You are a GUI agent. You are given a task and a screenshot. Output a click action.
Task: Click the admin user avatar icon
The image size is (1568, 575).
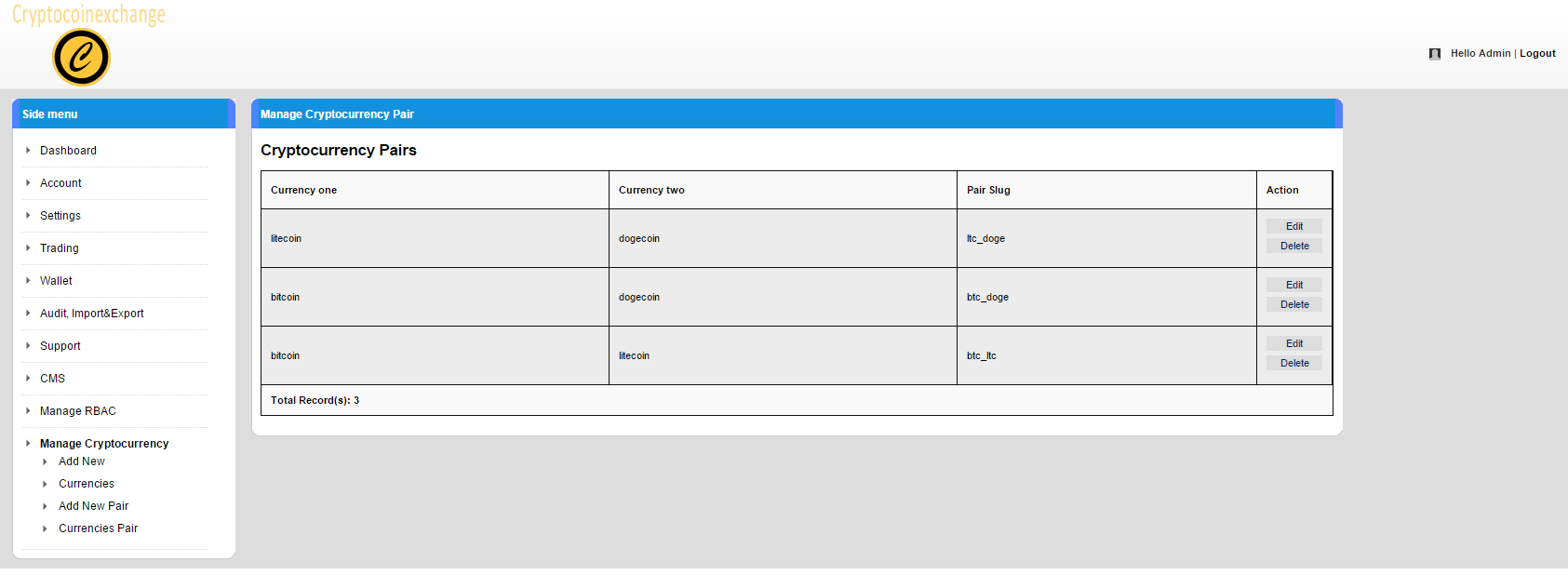1435,54
